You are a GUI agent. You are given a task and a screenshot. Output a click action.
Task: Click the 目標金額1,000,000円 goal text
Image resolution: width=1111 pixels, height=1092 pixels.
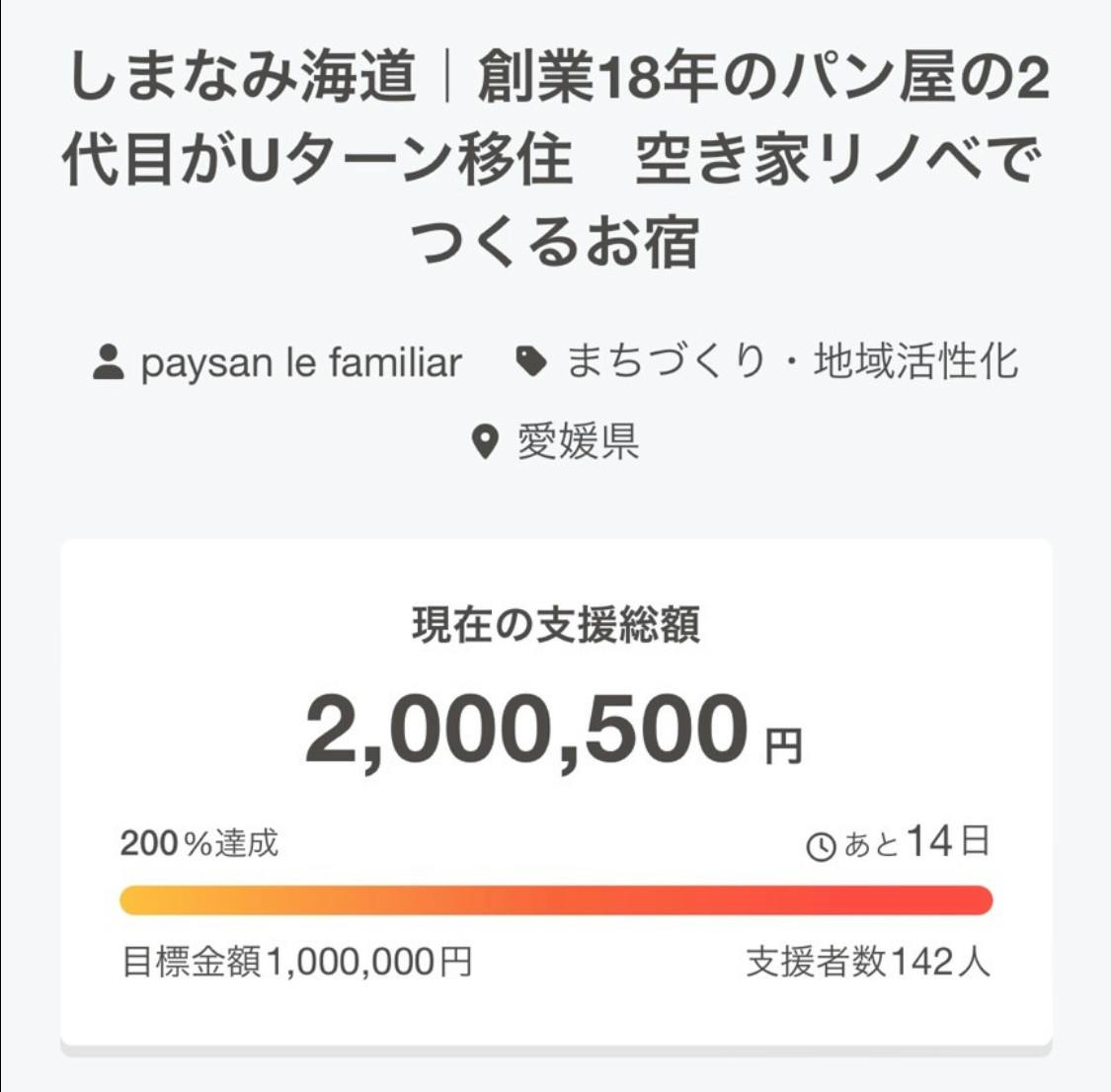click(296, 961)
